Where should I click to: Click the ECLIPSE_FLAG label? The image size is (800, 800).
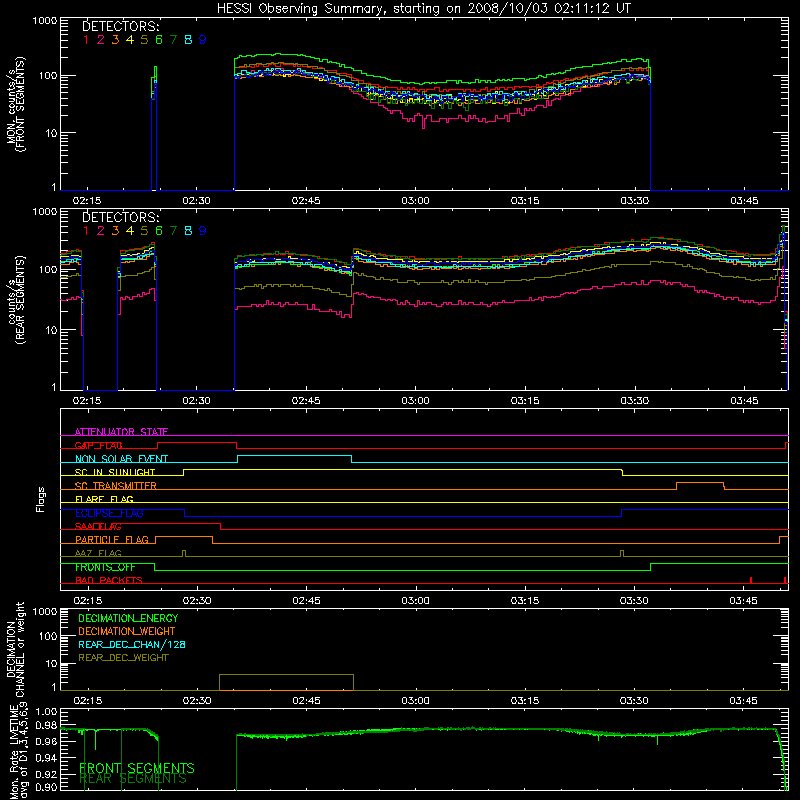(x=109, y=513)
